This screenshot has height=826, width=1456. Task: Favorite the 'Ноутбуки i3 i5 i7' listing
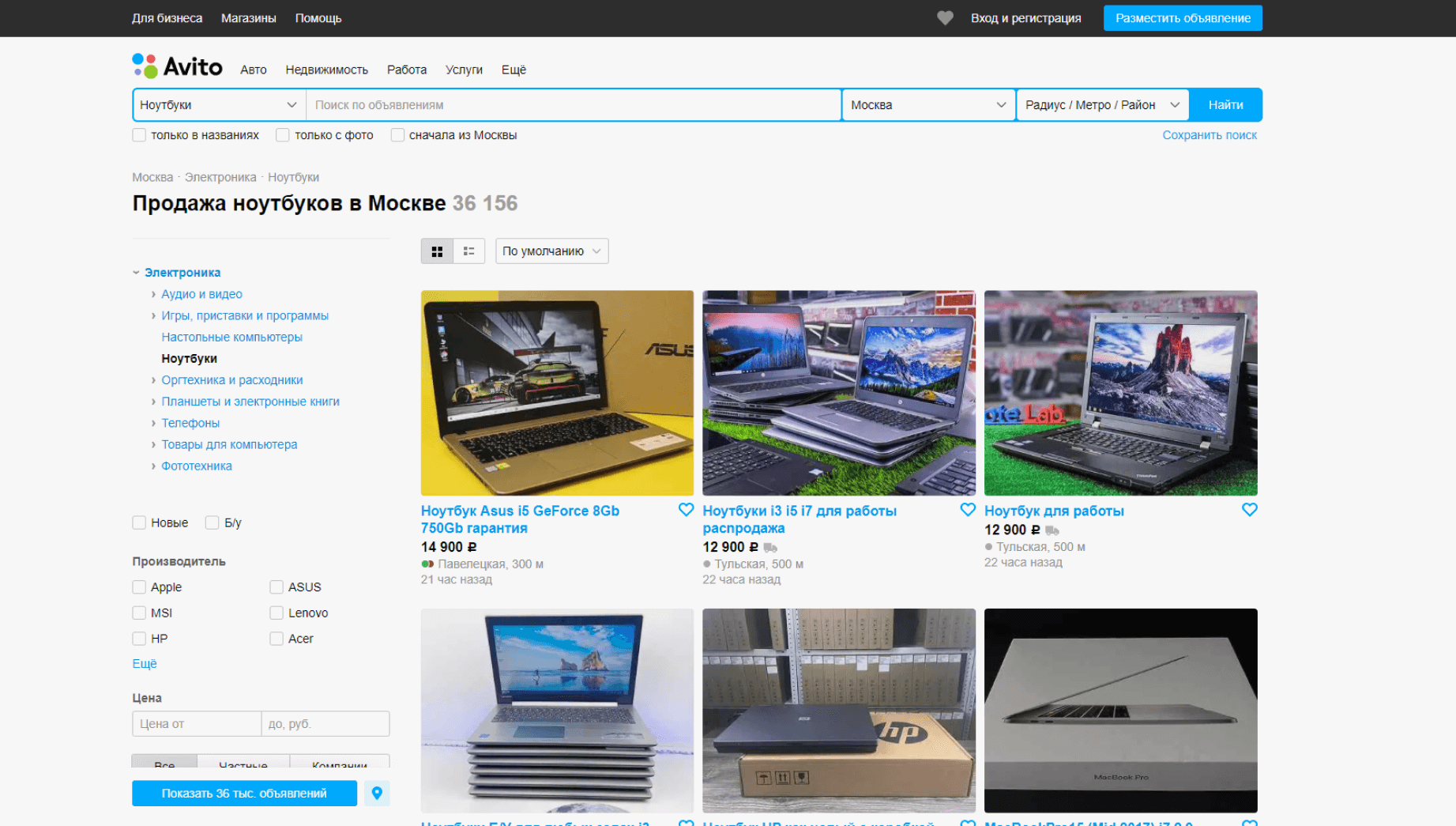[x=967, y=511]
